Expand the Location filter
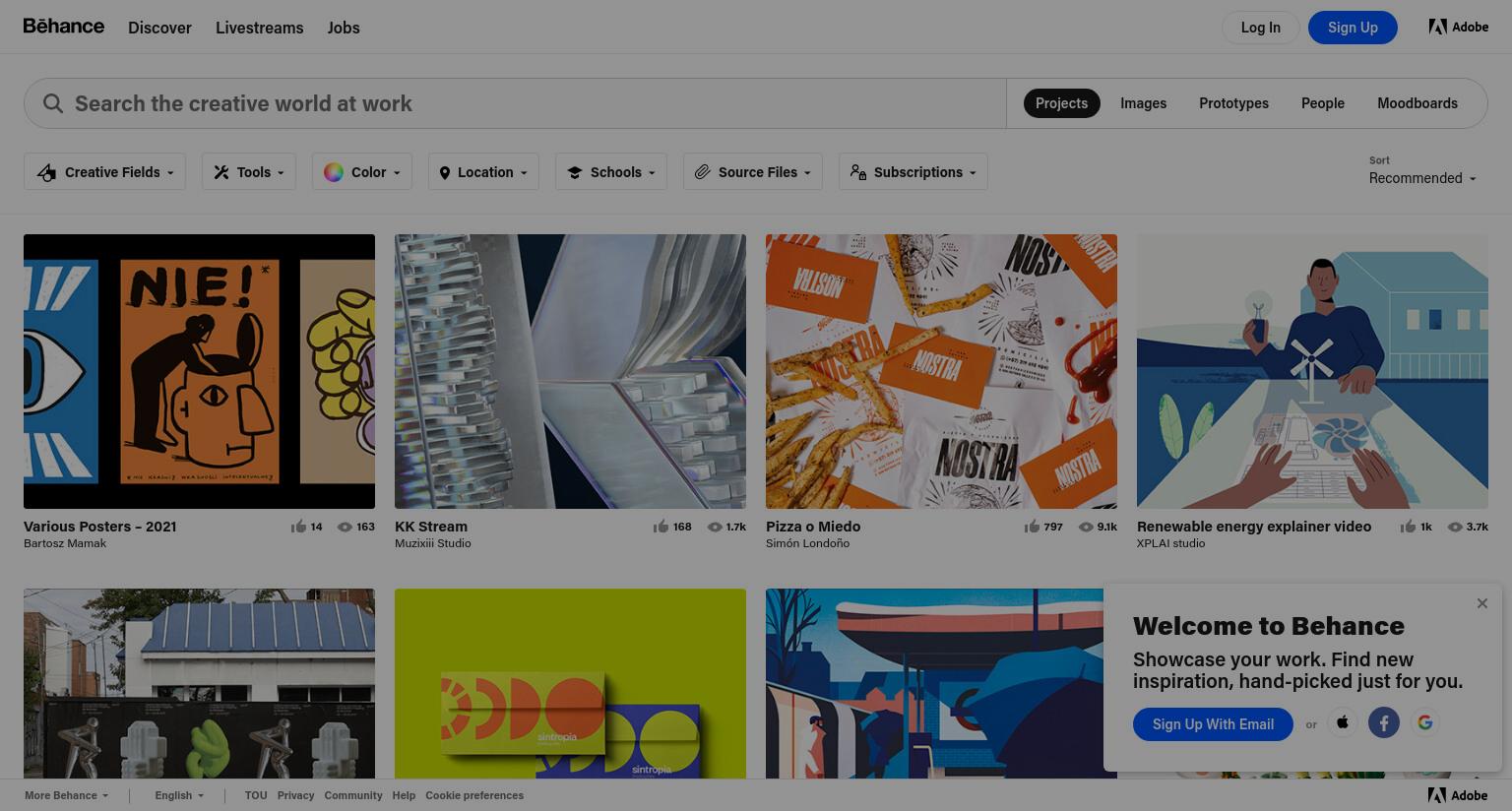Viewport: 1512px width, 811px height. click(x=483, y=172)
